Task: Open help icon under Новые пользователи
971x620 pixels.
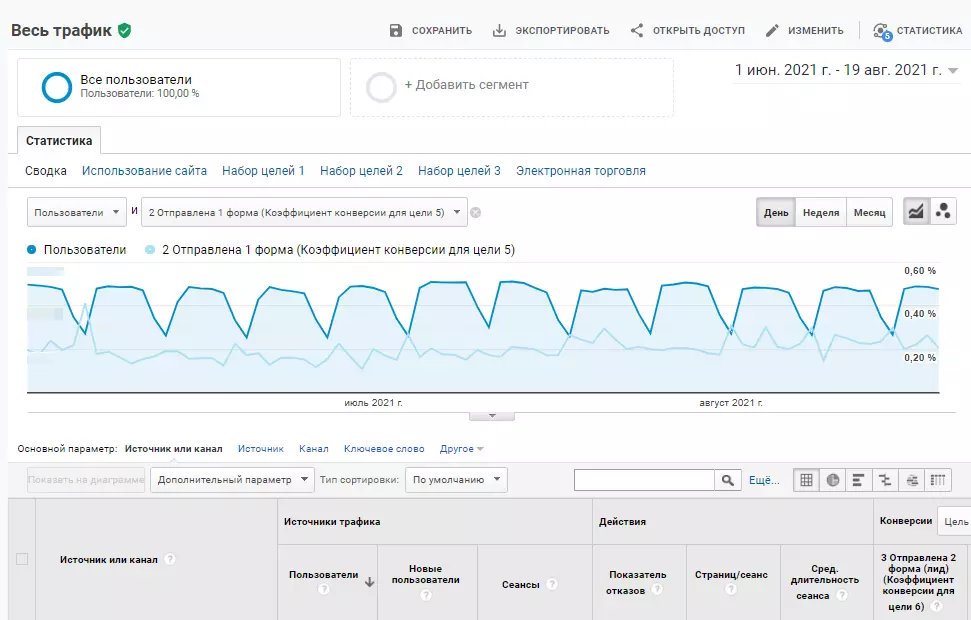Action: [x=425, y=595]
